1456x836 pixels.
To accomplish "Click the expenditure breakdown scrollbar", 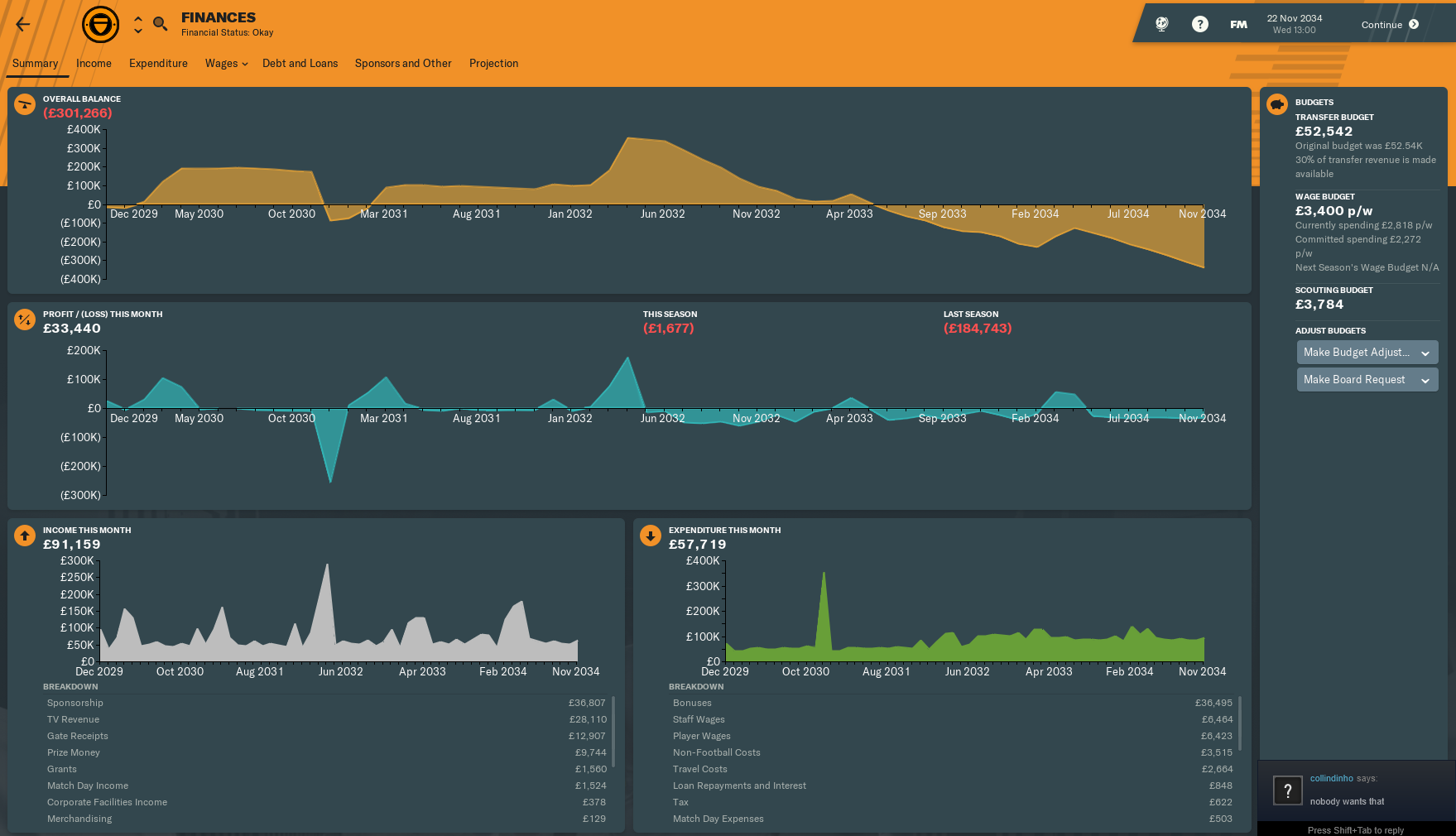I will click(1240, 723).
